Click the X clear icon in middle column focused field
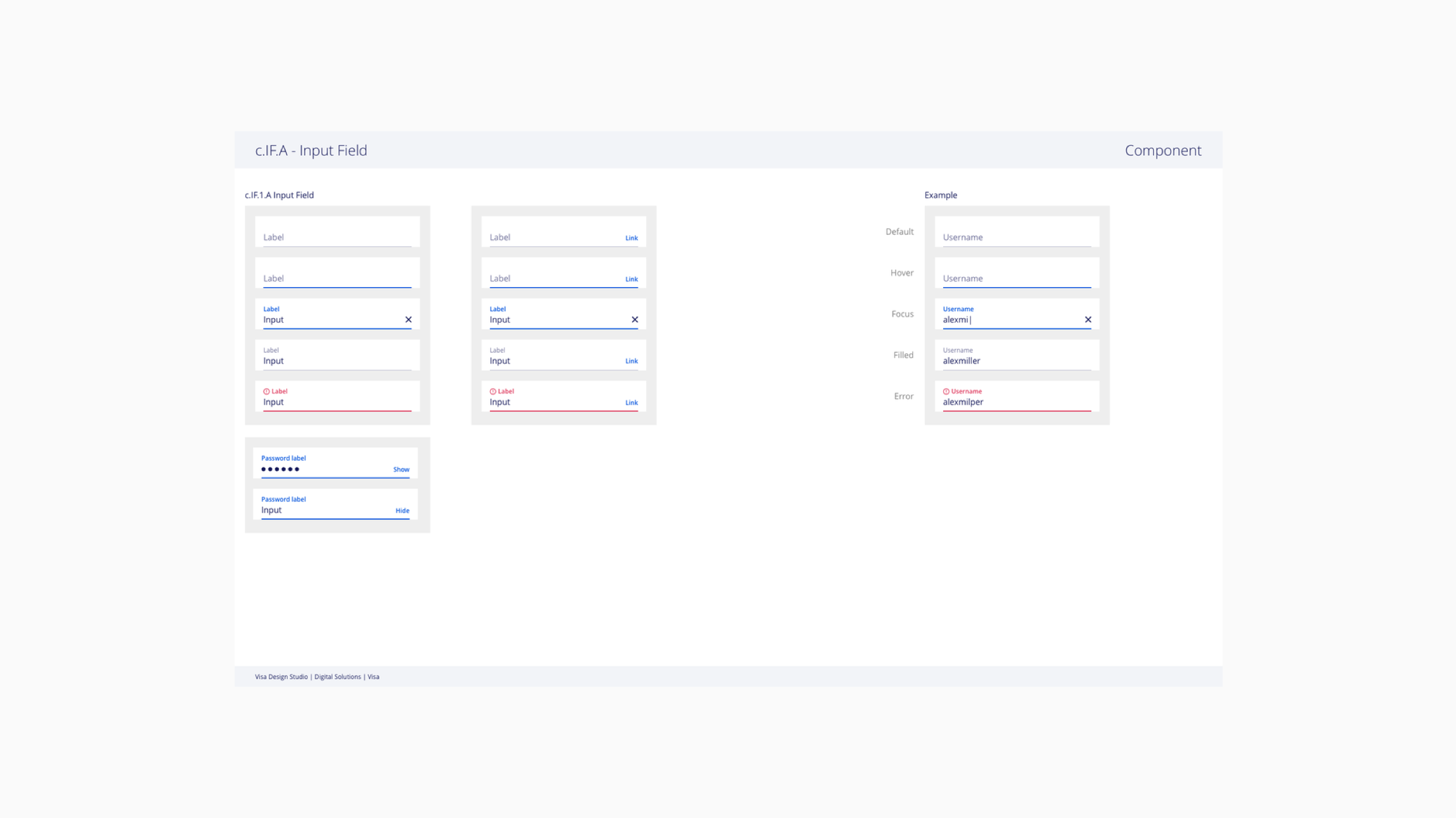 (635, 319)
